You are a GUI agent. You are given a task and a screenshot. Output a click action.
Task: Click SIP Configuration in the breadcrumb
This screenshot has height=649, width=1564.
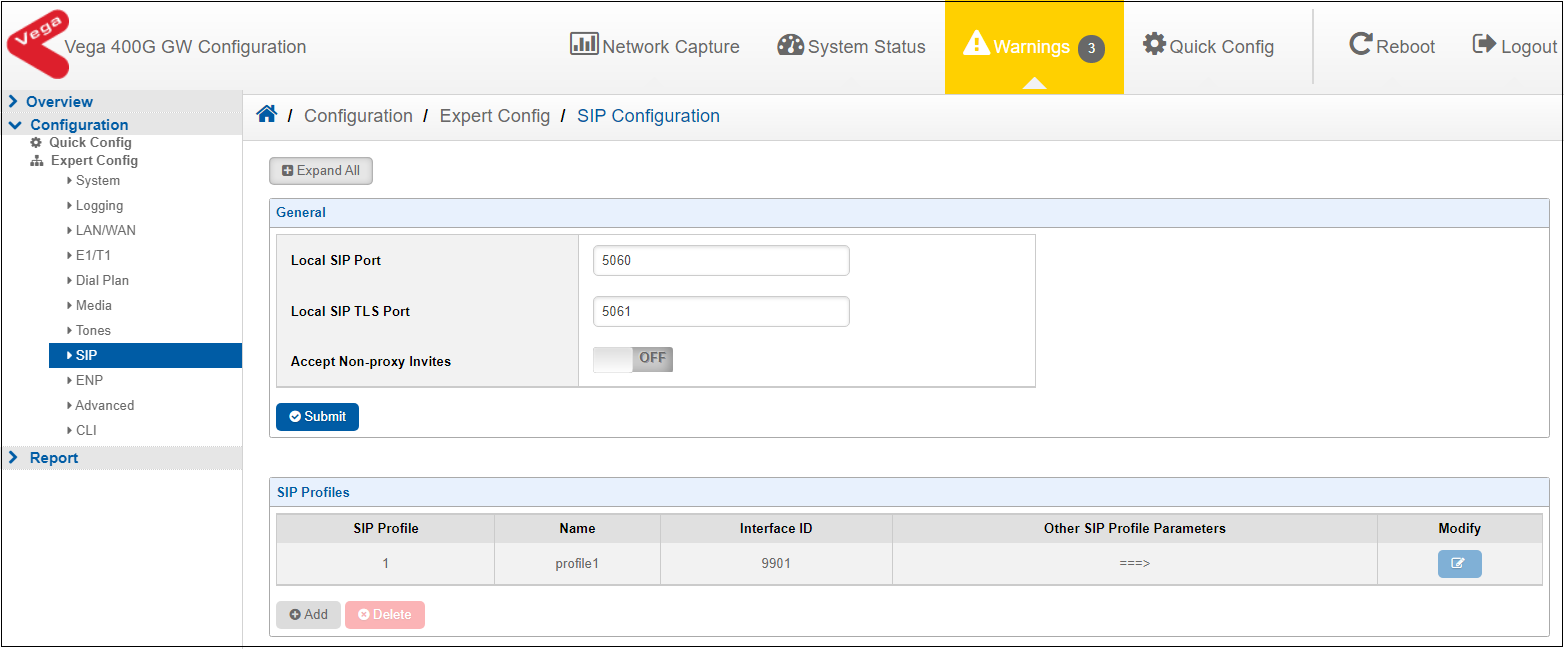pyautogui.click(x=649, y=116)
